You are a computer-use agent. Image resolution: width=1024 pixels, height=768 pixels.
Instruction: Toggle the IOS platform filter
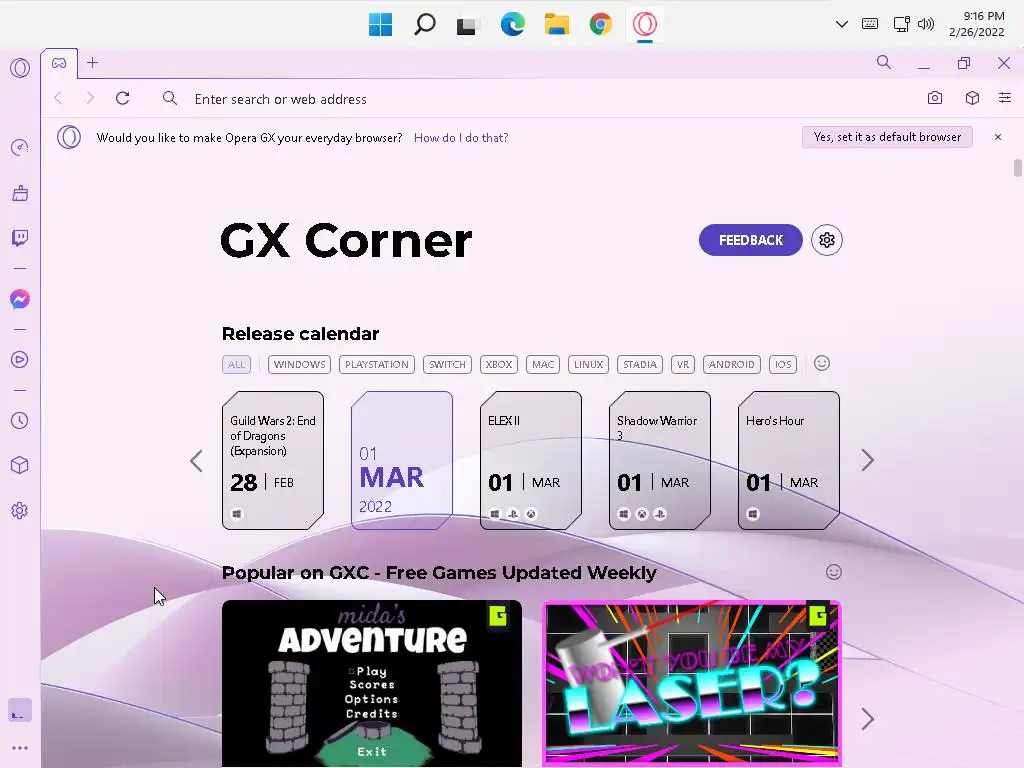(783, 364)
